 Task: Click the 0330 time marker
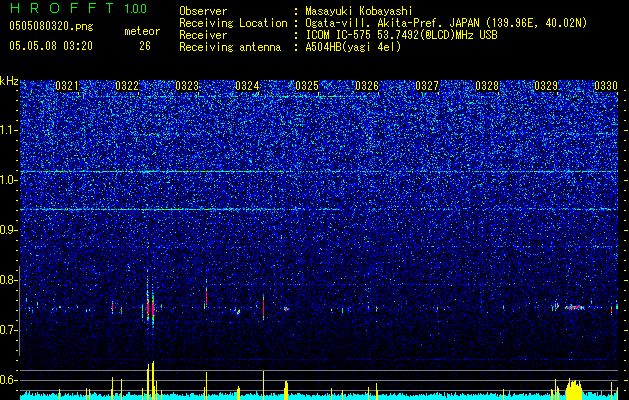pyautogui.click(x=606, y=85)
